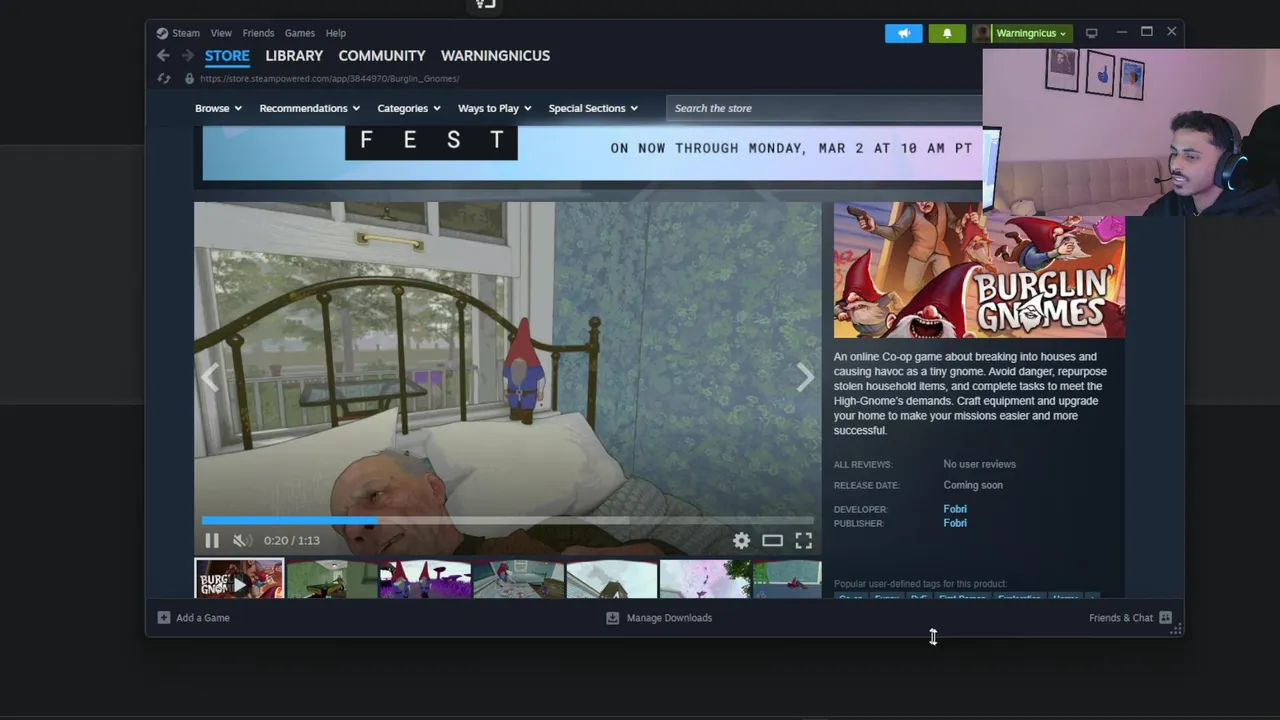1280x720 pixels.
Task: Click the Steam logo icon in menu bar
Action: click(x=162, y=33)
